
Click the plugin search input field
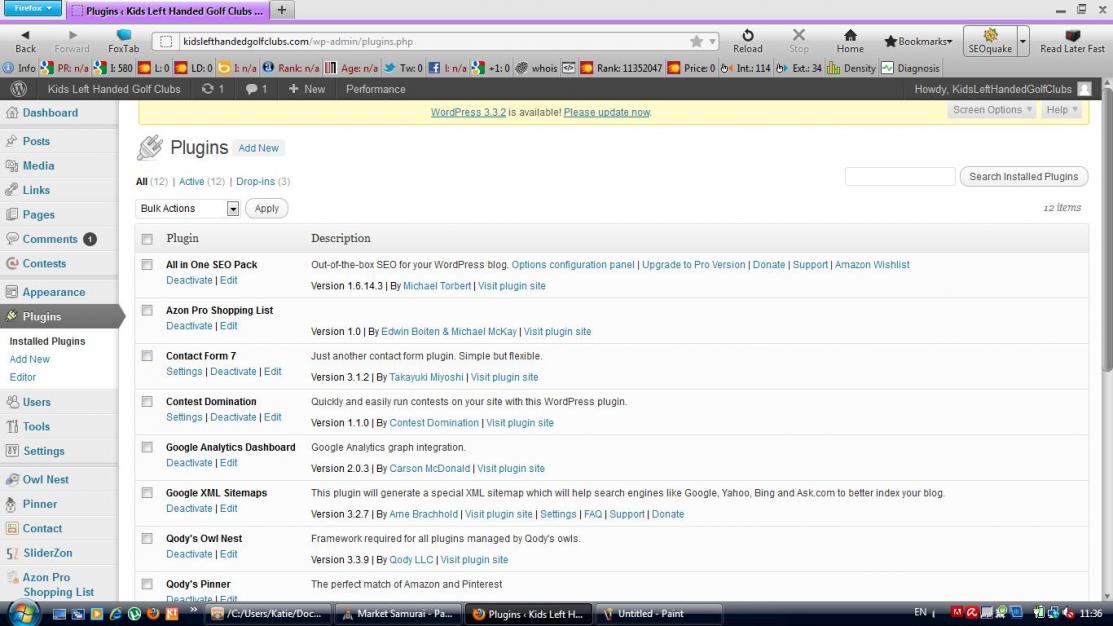click(x=900, y=176)
